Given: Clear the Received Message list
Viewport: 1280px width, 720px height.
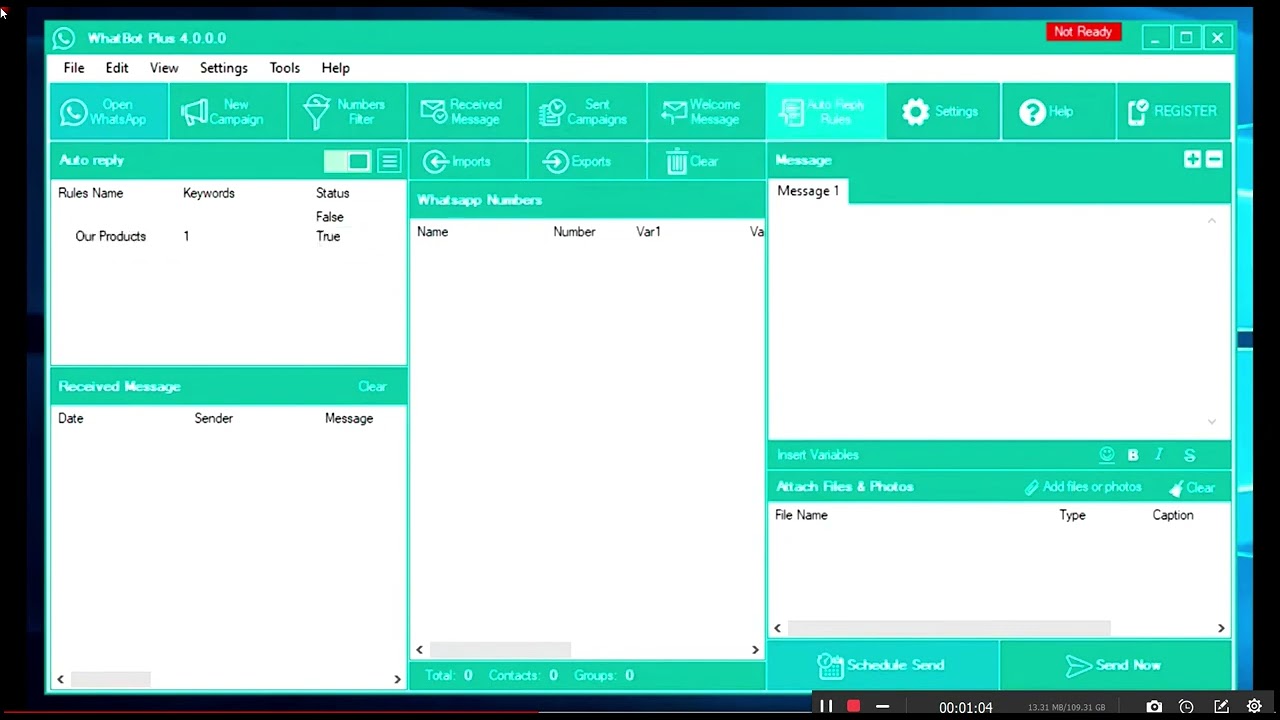Looking at the screenshot, I should [x=372, y=387].
